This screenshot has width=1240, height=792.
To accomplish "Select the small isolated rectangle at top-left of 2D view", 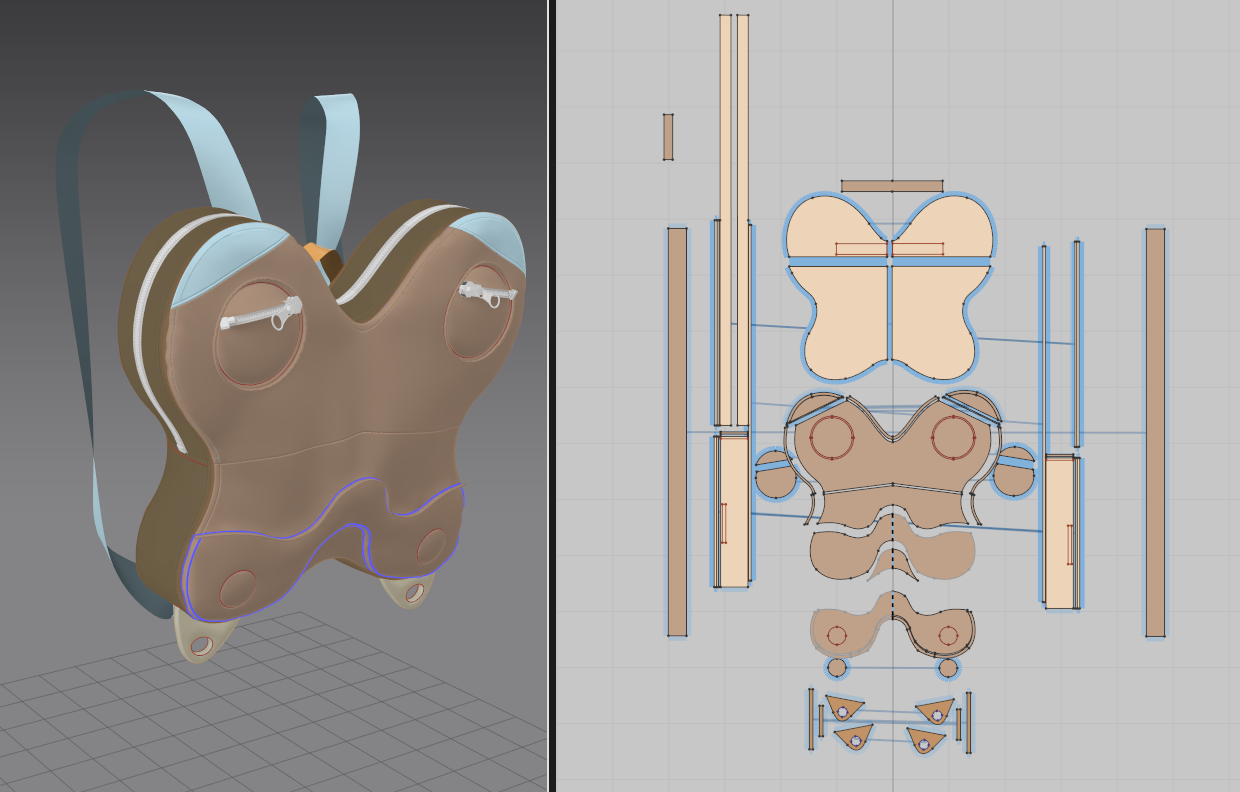I will pyautogui.click(x=668, y=137).
